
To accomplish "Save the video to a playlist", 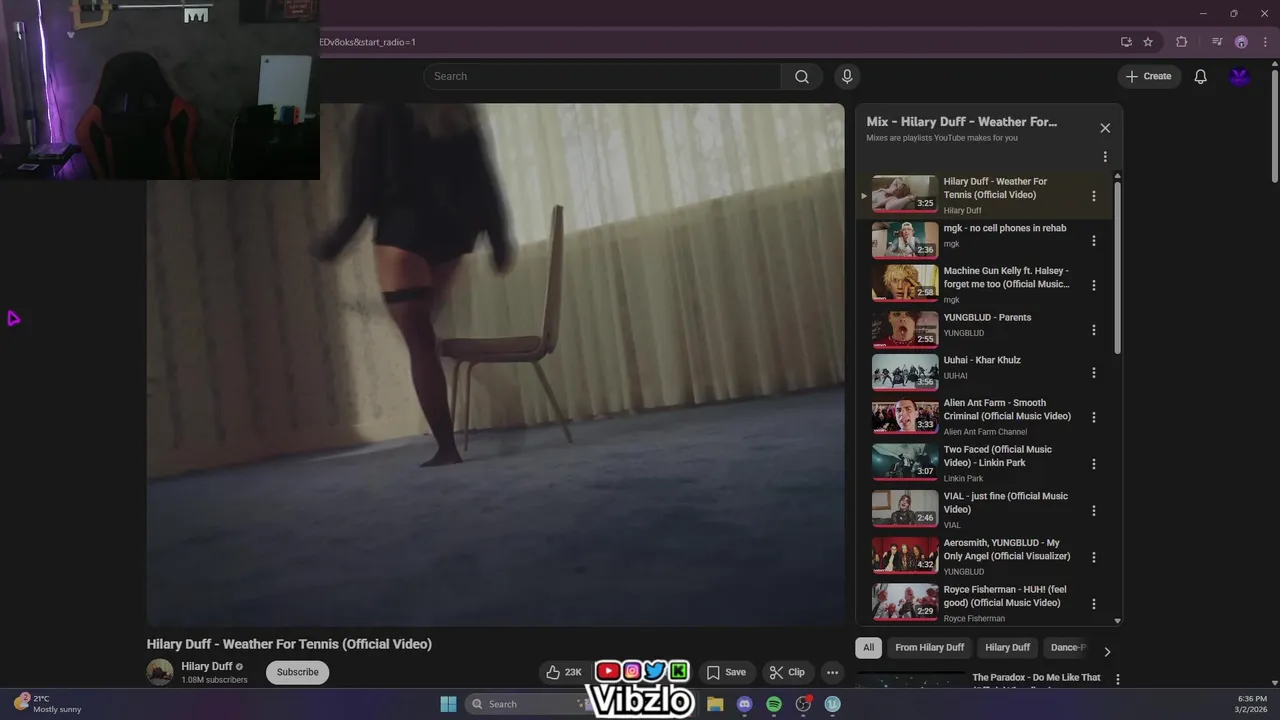I will pos(726,673).
